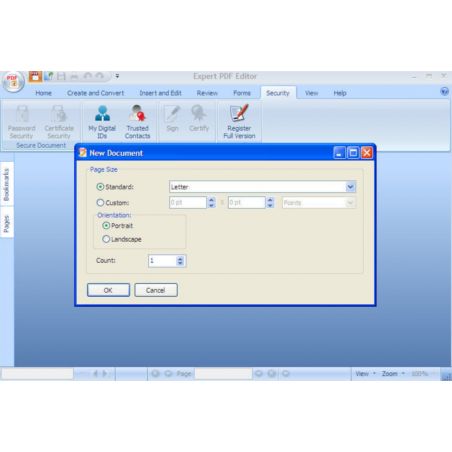Open the Points units dropdown
The width and height of the screenshot is (452, 452).
pyautogui.click(x=350, y=203)
